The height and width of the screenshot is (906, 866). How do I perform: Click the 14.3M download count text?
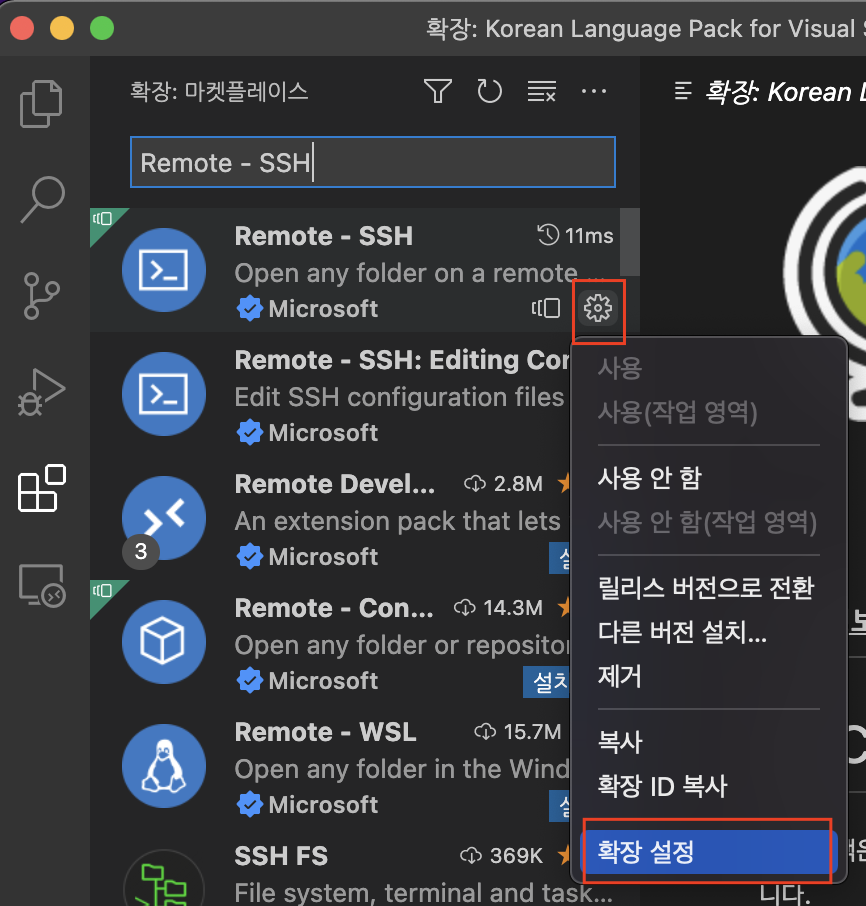pyautogui.click(x=512, y=608)
